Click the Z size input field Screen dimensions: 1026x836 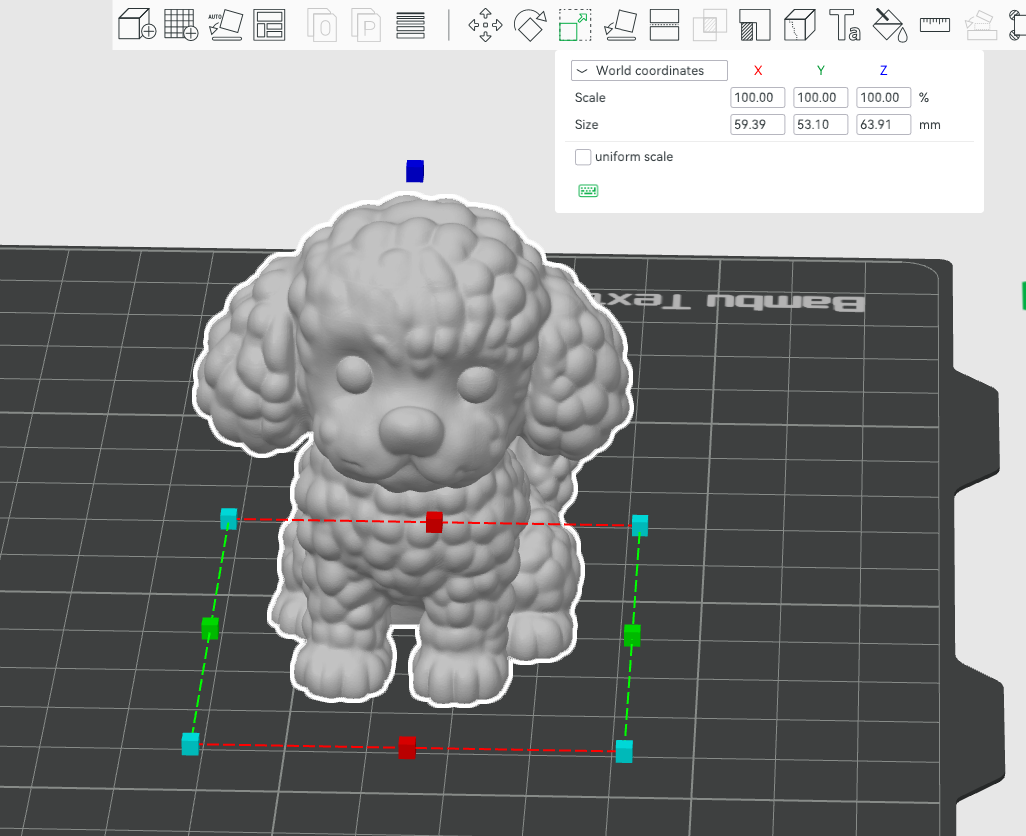coord(883,124)
